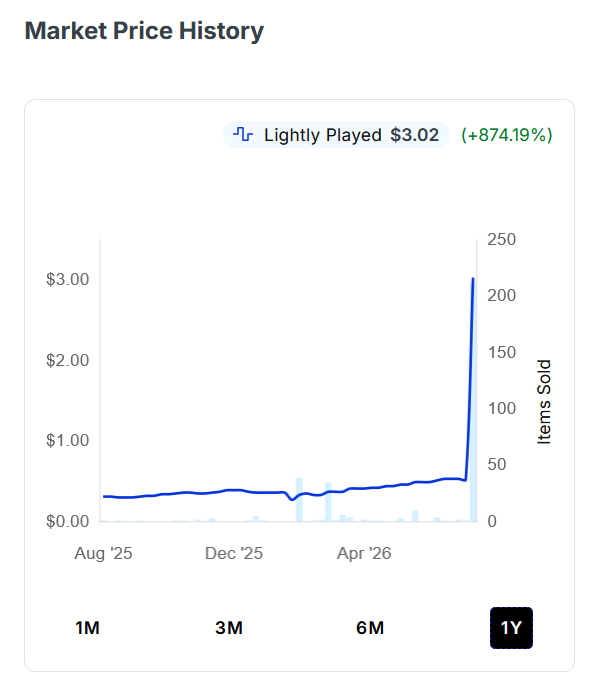Select the 1M time range
Image resolution: width=592 pixels, height=694 pixels.
[87, 628]
